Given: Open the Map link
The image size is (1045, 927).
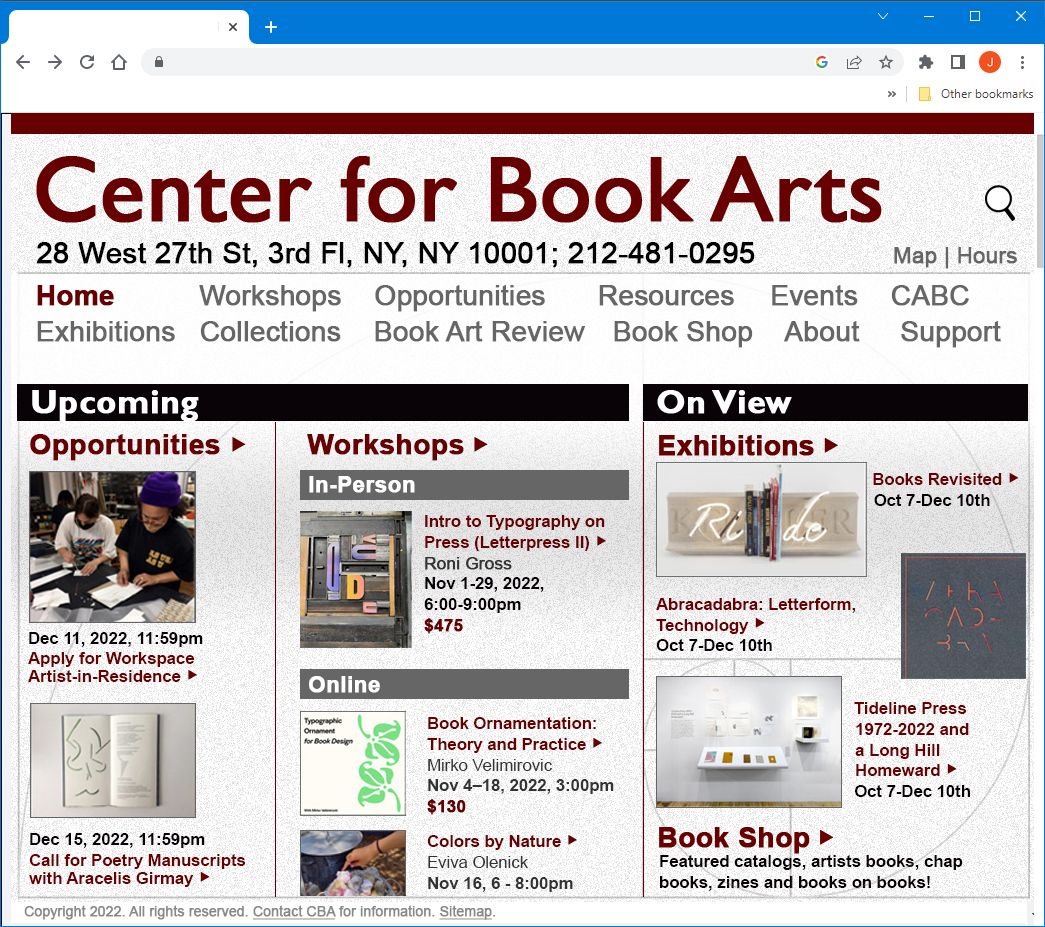Looking at the screenshot, I should point(914,256).
